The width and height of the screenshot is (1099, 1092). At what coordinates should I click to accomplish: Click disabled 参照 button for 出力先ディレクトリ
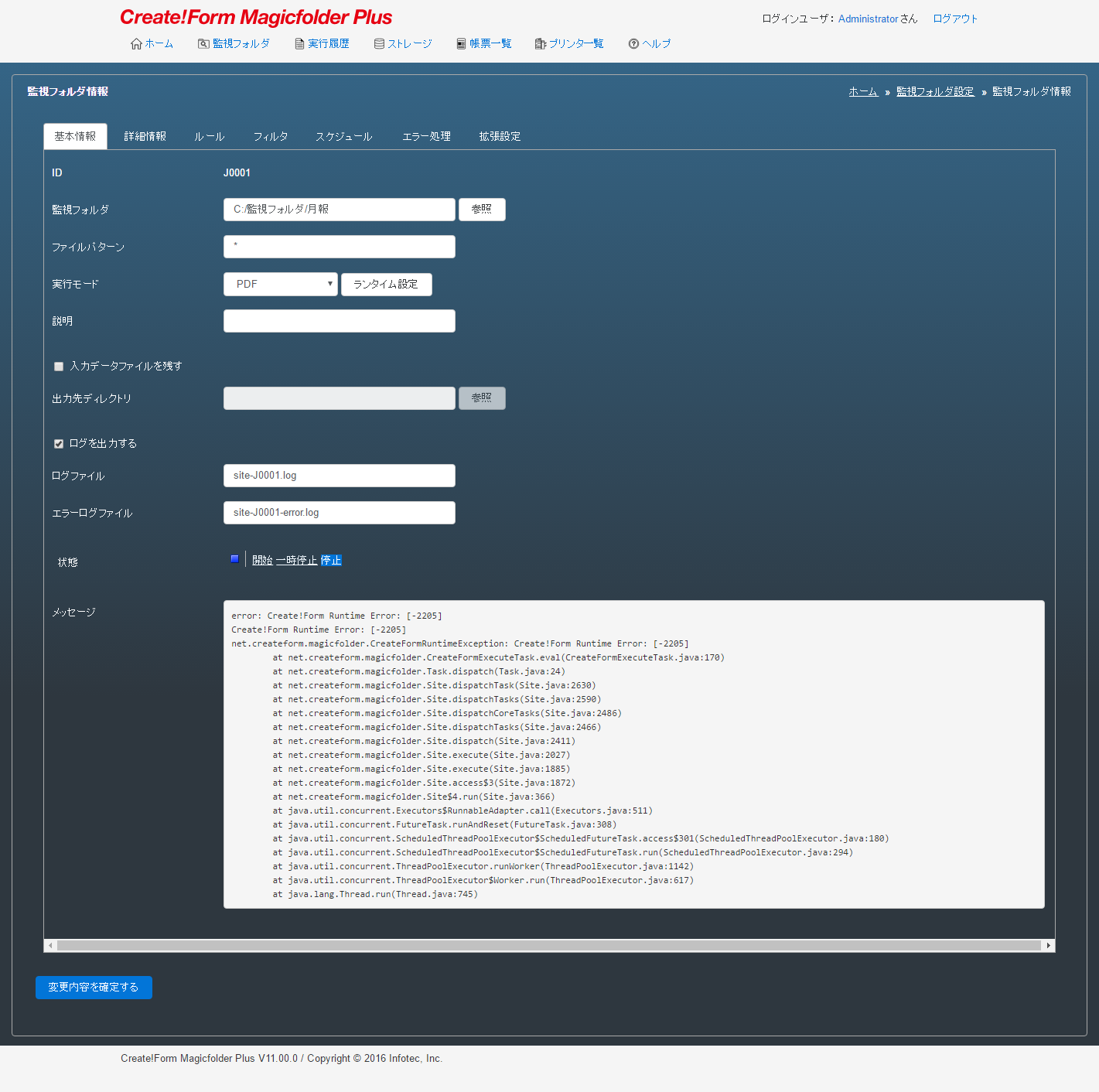pos(482,398)
